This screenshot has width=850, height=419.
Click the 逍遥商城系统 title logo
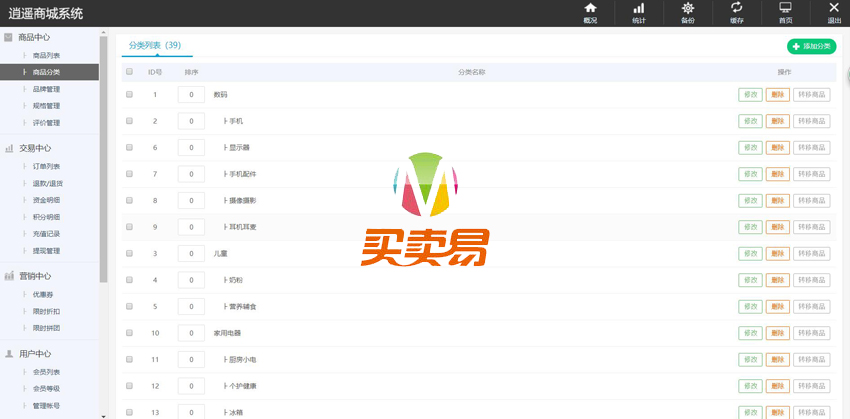click(46, 14)
